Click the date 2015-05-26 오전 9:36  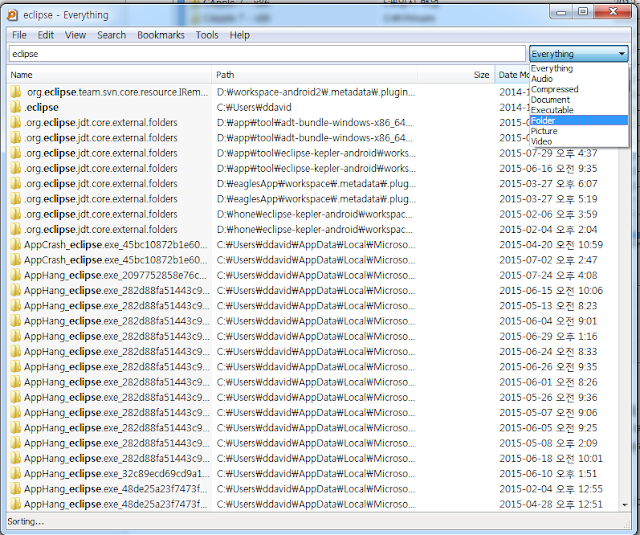548,397
